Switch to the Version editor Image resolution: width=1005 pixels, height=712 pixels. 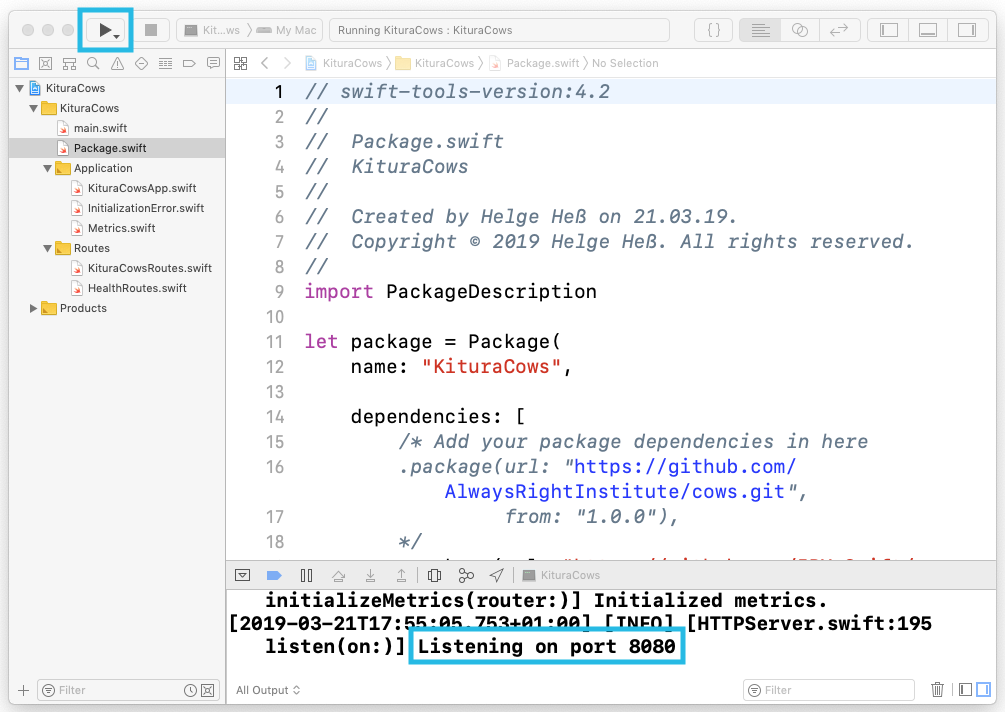click(x=838, y=29)
